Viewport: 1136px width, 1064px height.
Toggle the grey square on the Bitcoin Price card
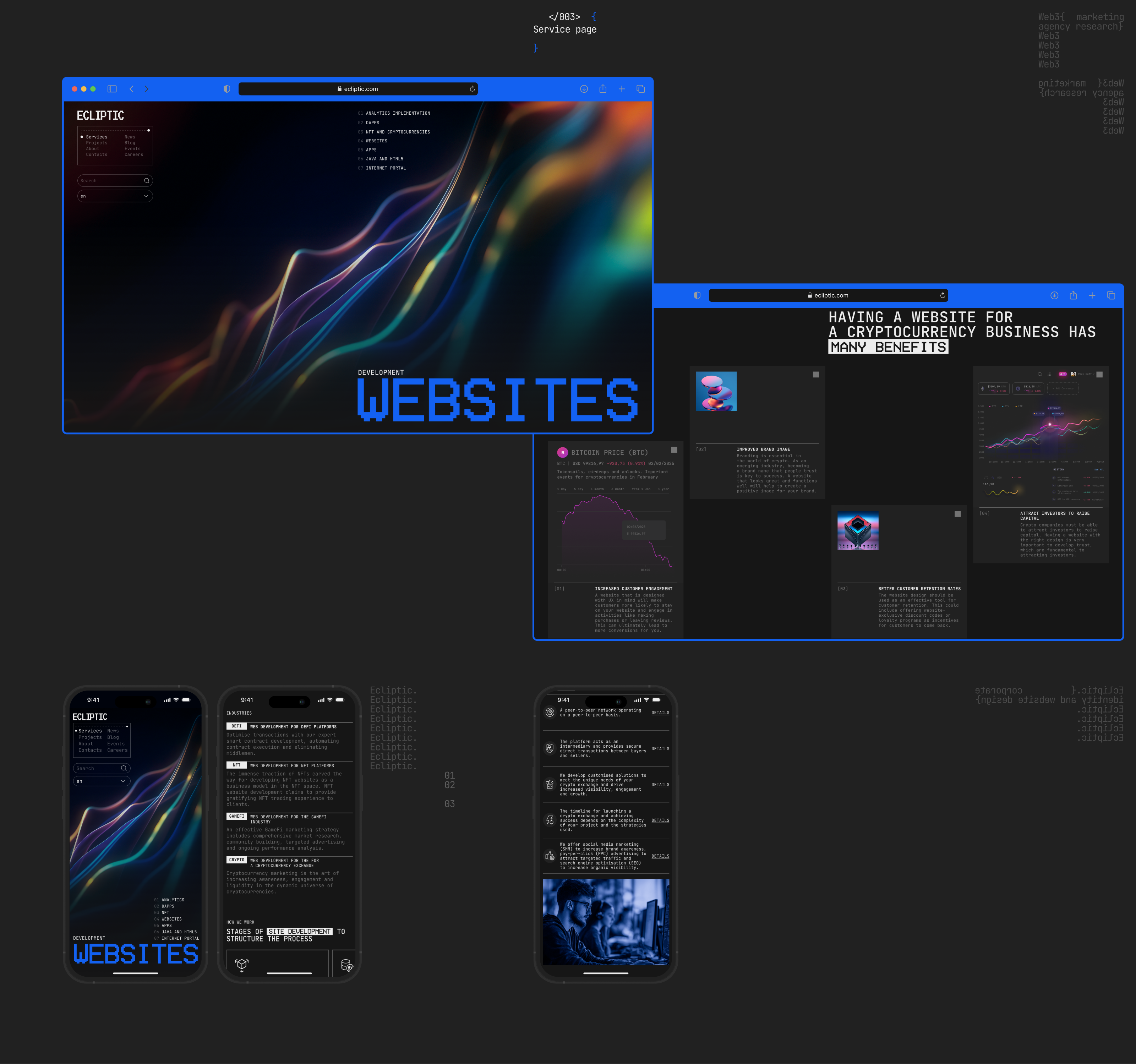point(674,450)
